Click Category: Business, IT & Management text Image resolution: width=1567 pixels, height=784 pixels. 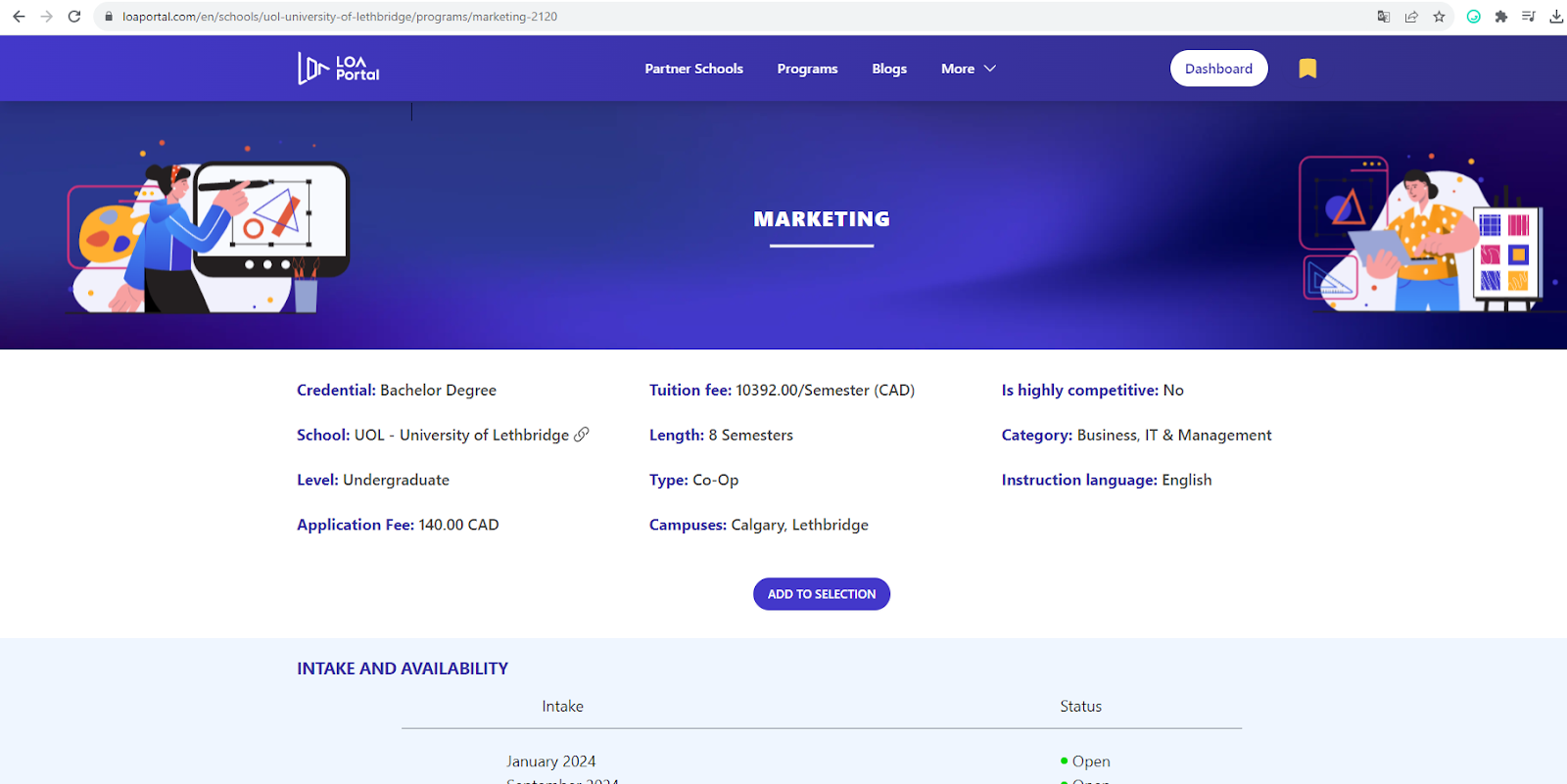click(x=1136, y=435)
